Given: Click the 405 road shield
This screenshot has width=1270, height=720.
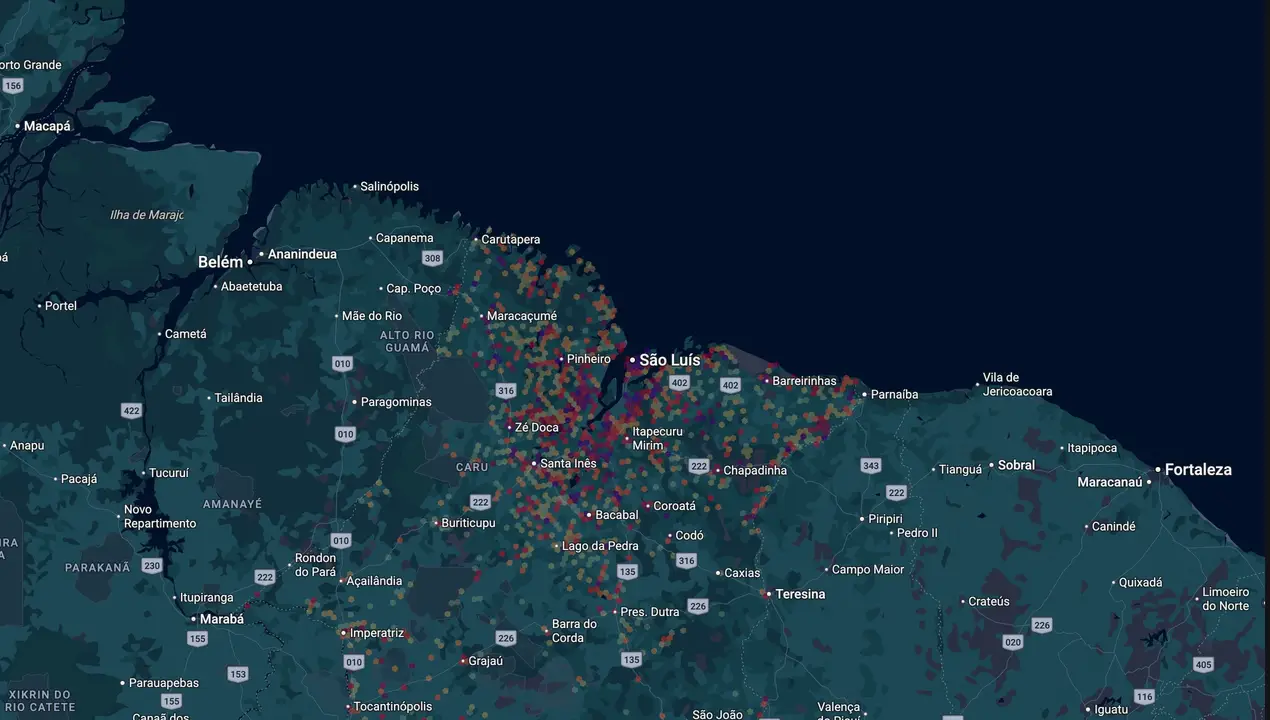Looking at the screenshot, I should click(1203, 665).
